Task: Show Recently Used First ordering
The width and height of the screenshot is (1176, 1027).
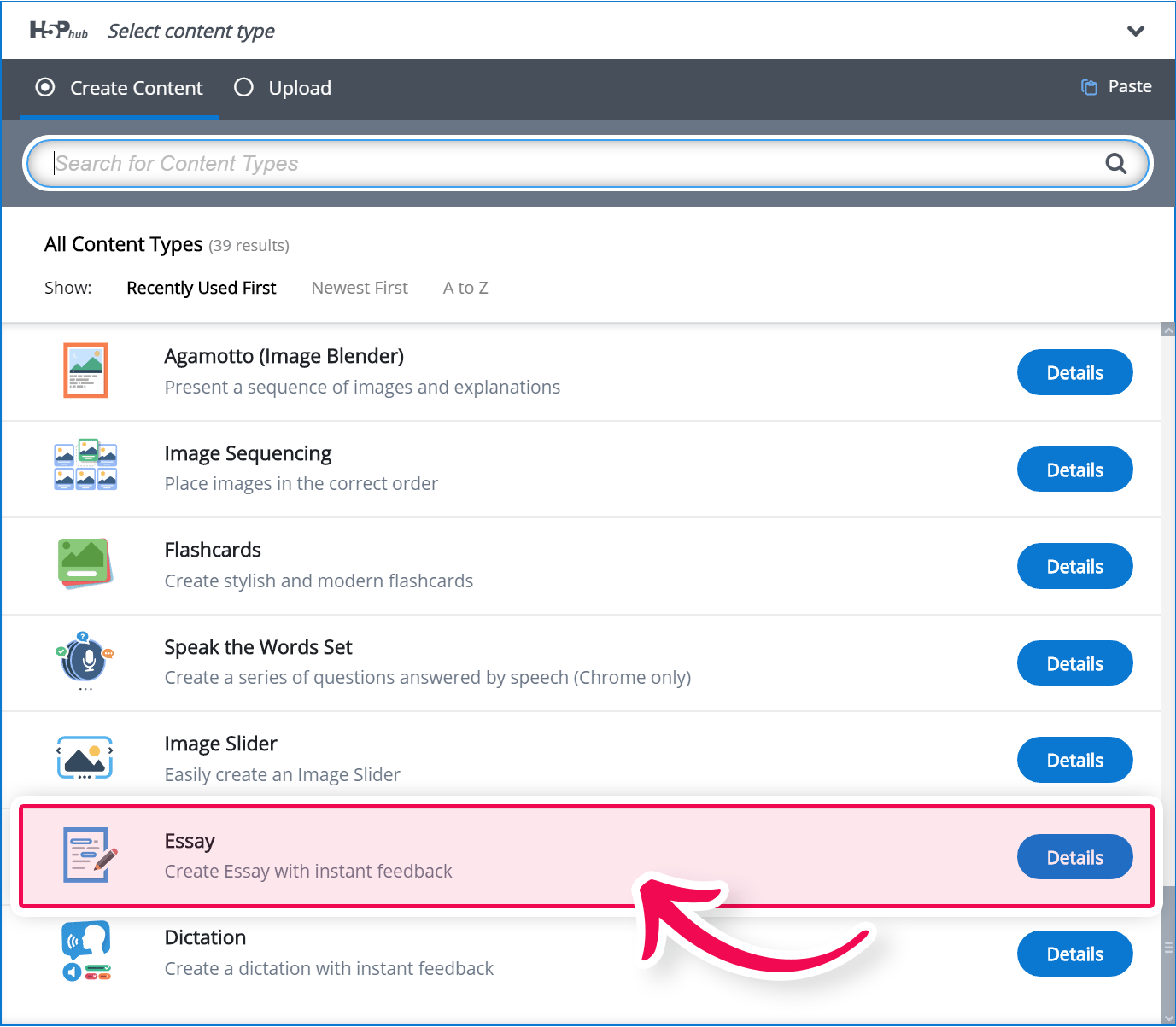Action: point(202,288)
